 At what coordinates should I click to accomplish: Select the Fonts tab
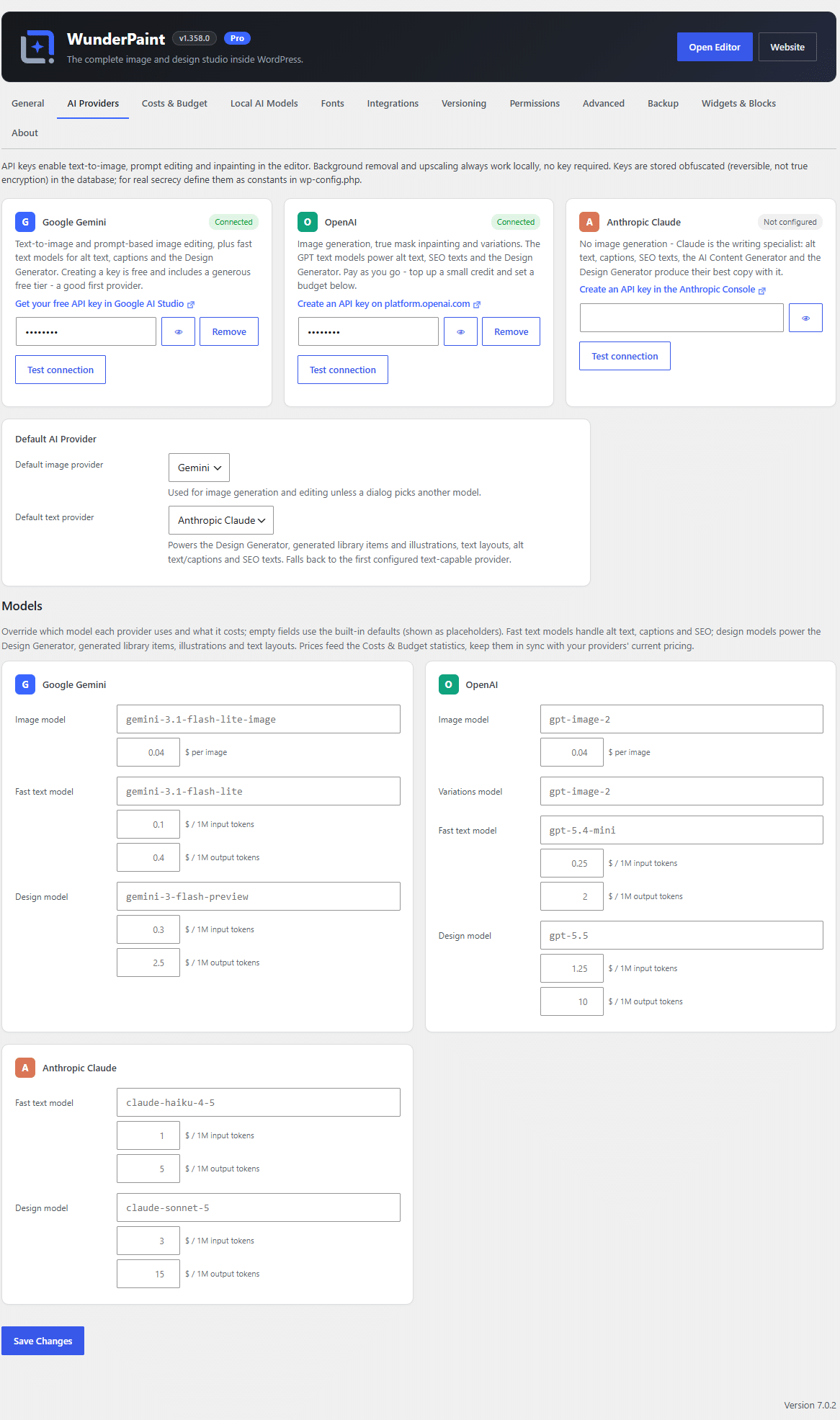point(333,104)
